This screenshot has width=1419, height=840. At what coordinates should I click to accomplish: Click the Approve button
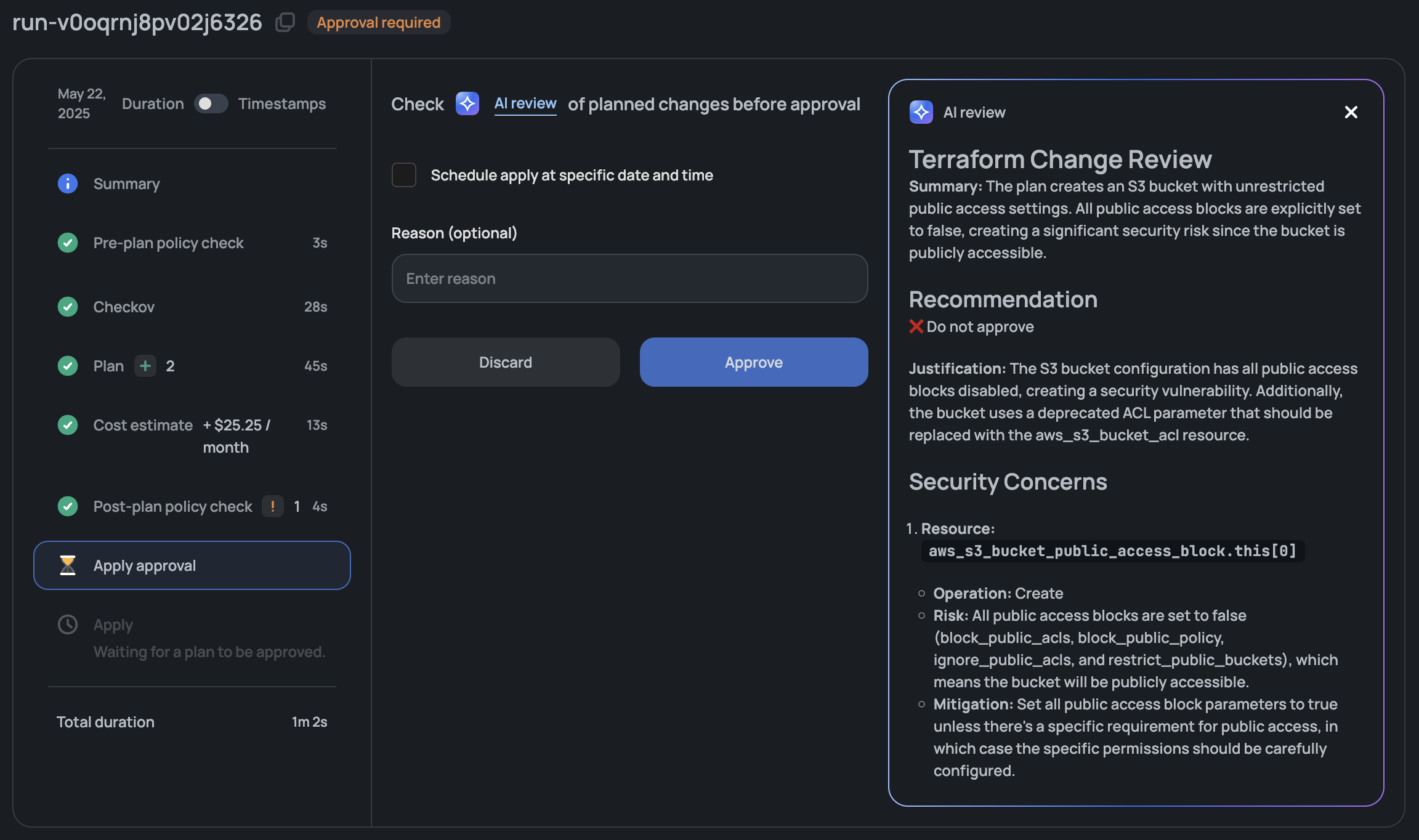pos(753,362)
